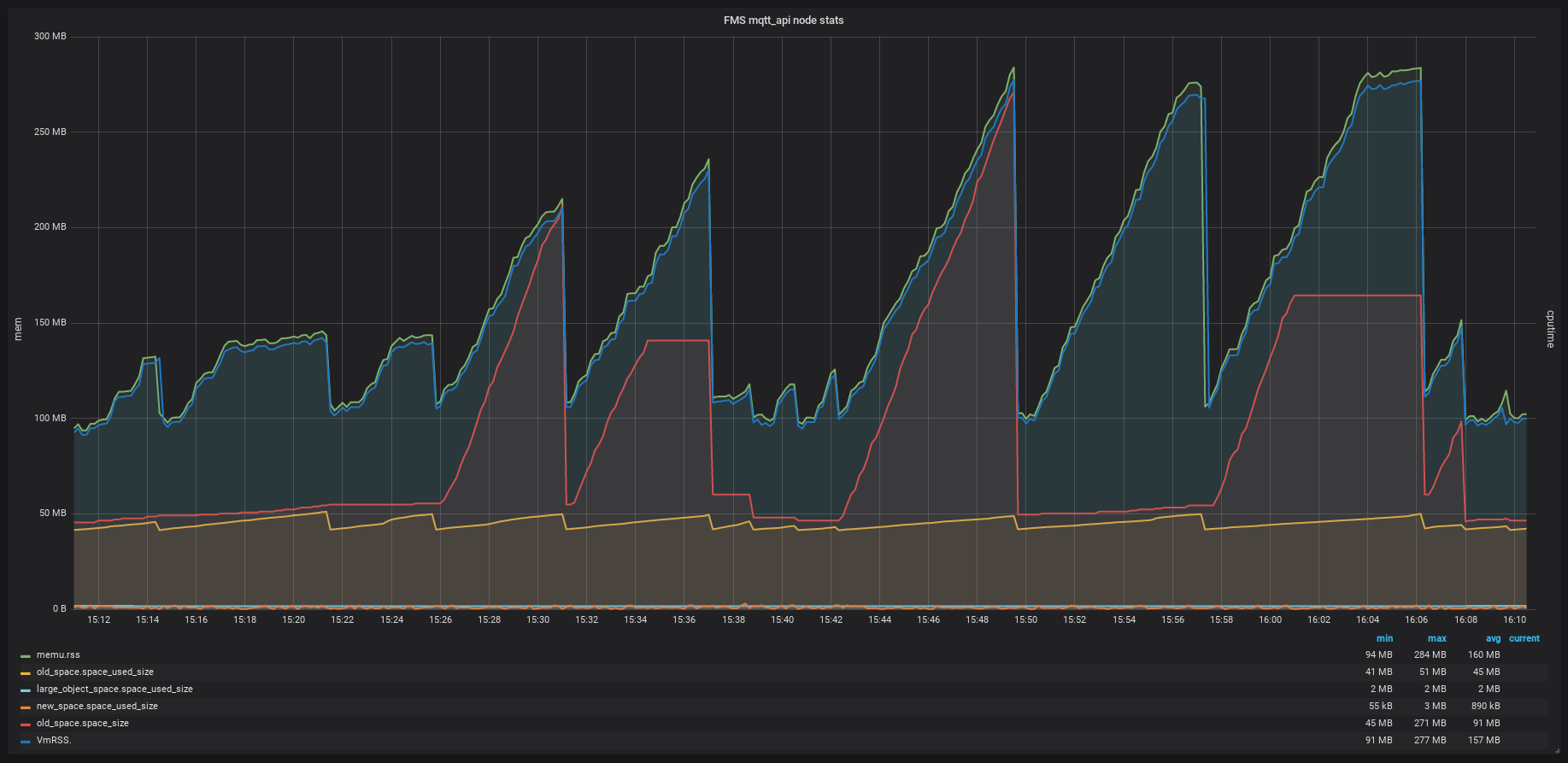Viewport: 1568px width, 763px height.
Task: Click the 15:22 time axis label
Action: pyautogui.click(x=343, y=620)
